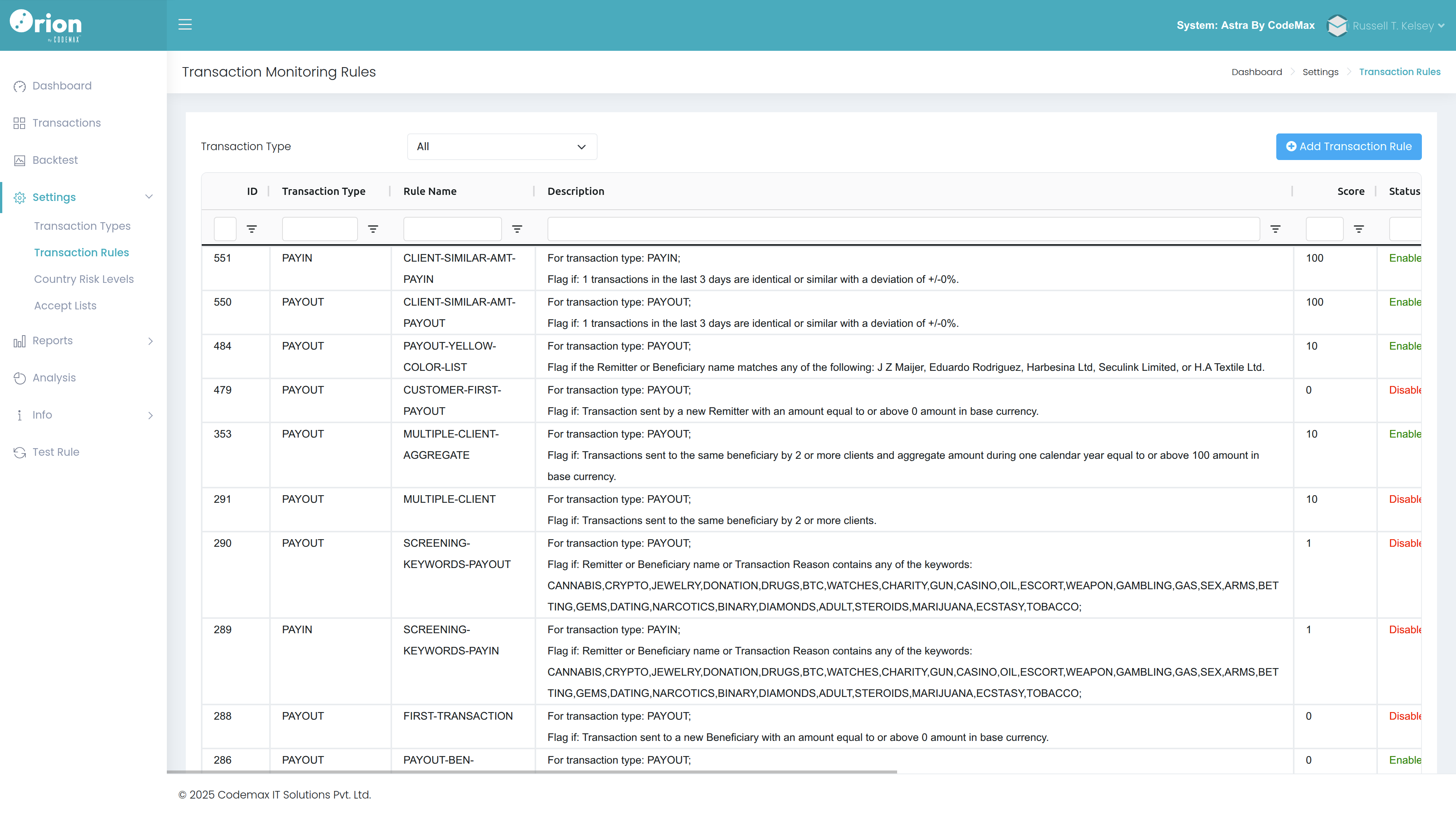
Task: Open the Score column filter icon
Action: pos(1359,229)
